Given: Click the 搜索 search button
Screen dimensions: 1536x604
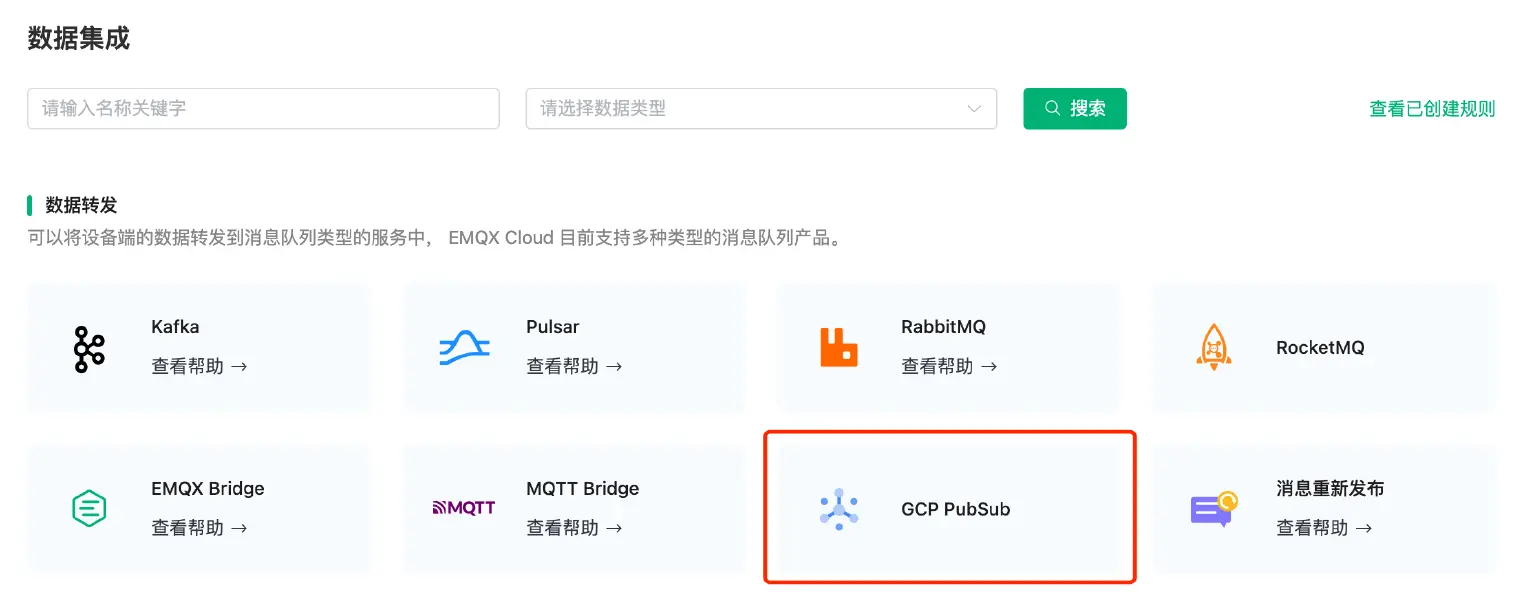Looking at the screenshot, I should 1074,108.
